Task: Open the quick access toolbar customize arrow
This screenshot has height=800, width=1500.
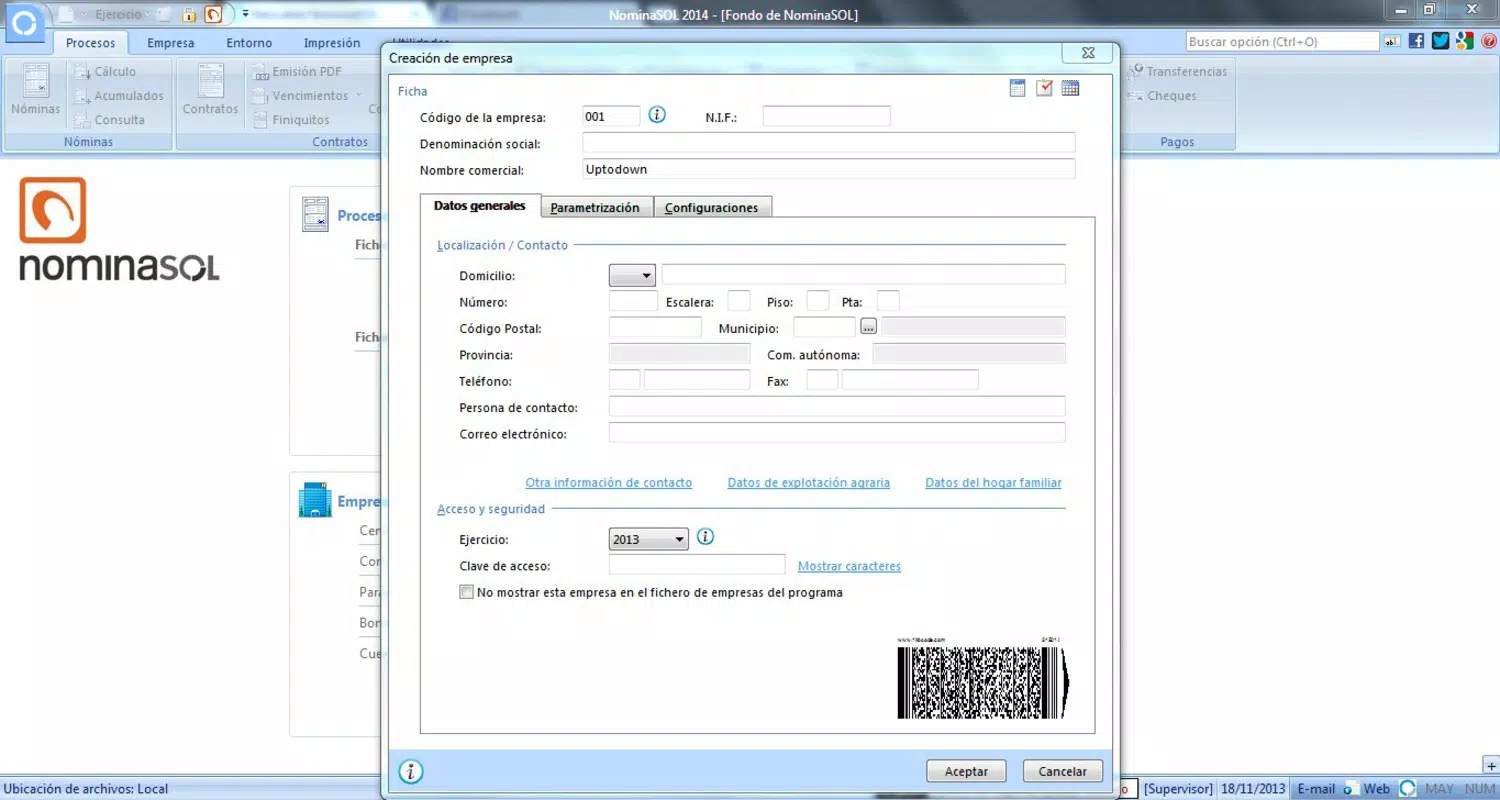Action: coord(246,15)
